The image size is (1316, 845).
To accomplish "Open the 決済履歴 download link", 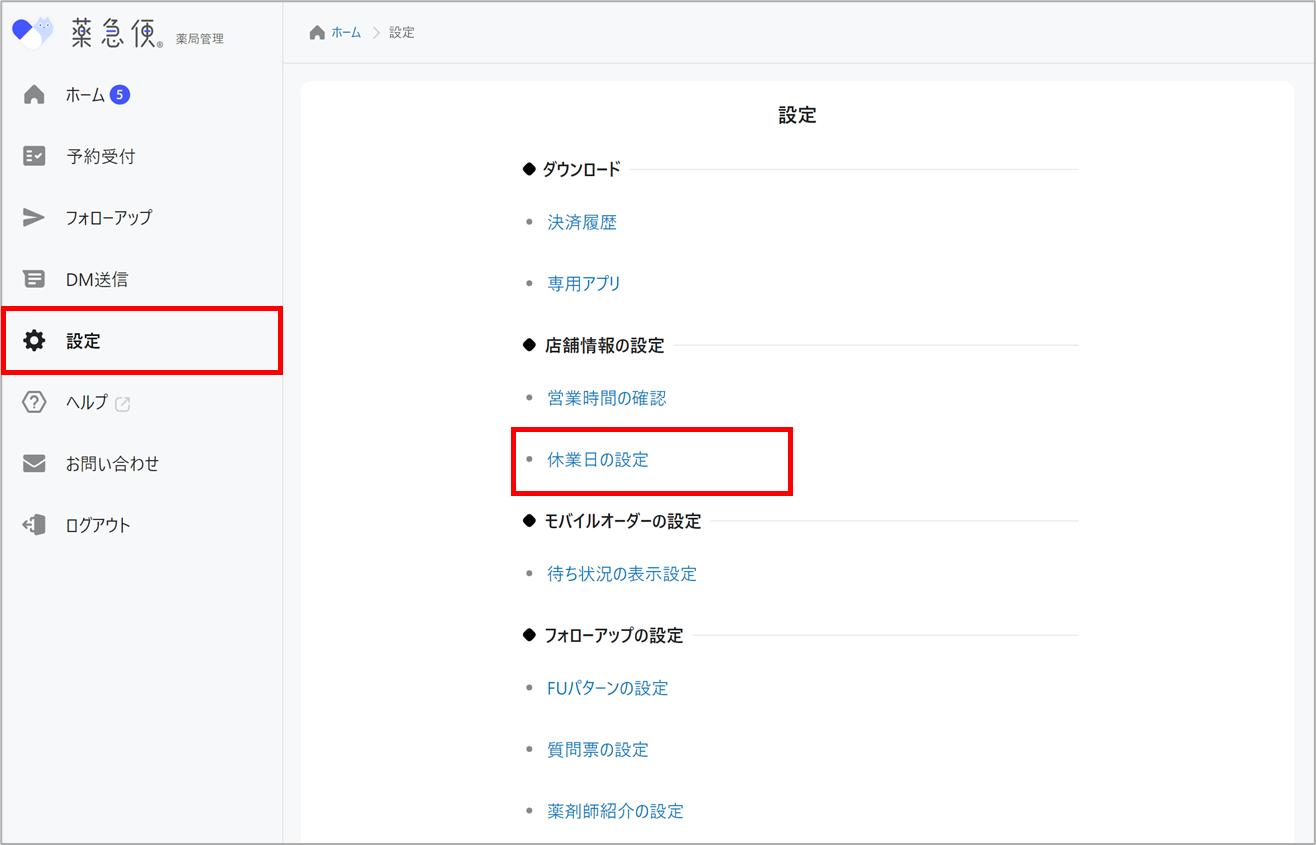I will tap(582, 223).
